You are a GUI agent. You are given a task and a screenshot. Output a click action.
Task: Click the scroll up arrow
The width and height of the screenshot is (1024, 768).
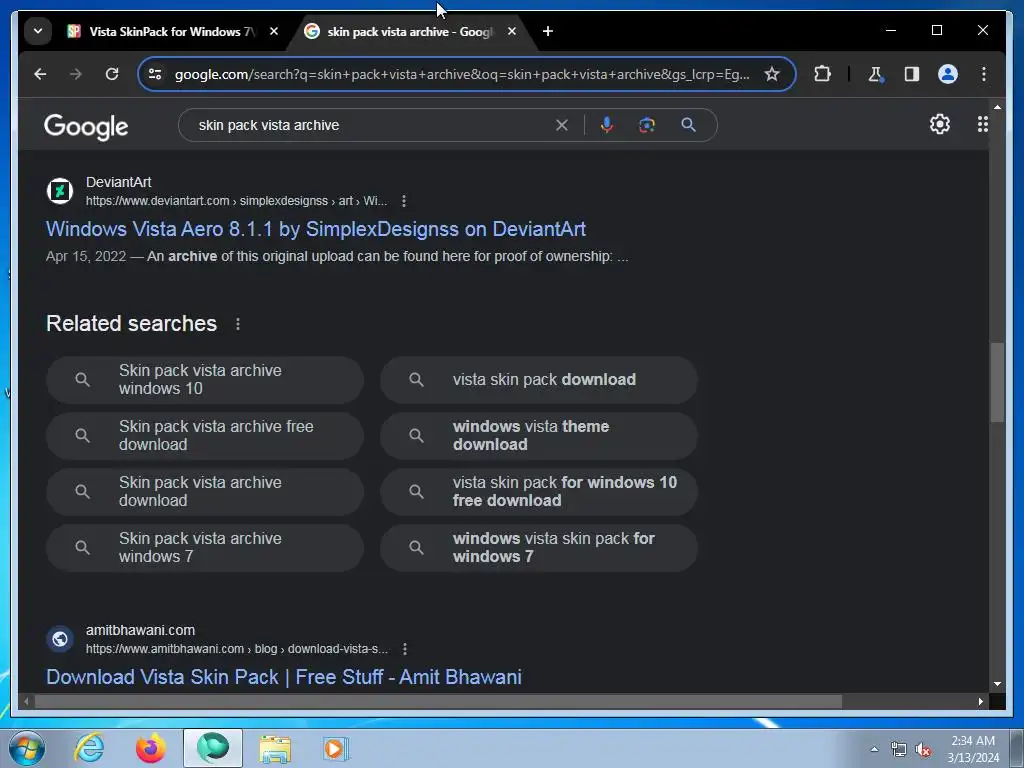click(x=997, y=106)
